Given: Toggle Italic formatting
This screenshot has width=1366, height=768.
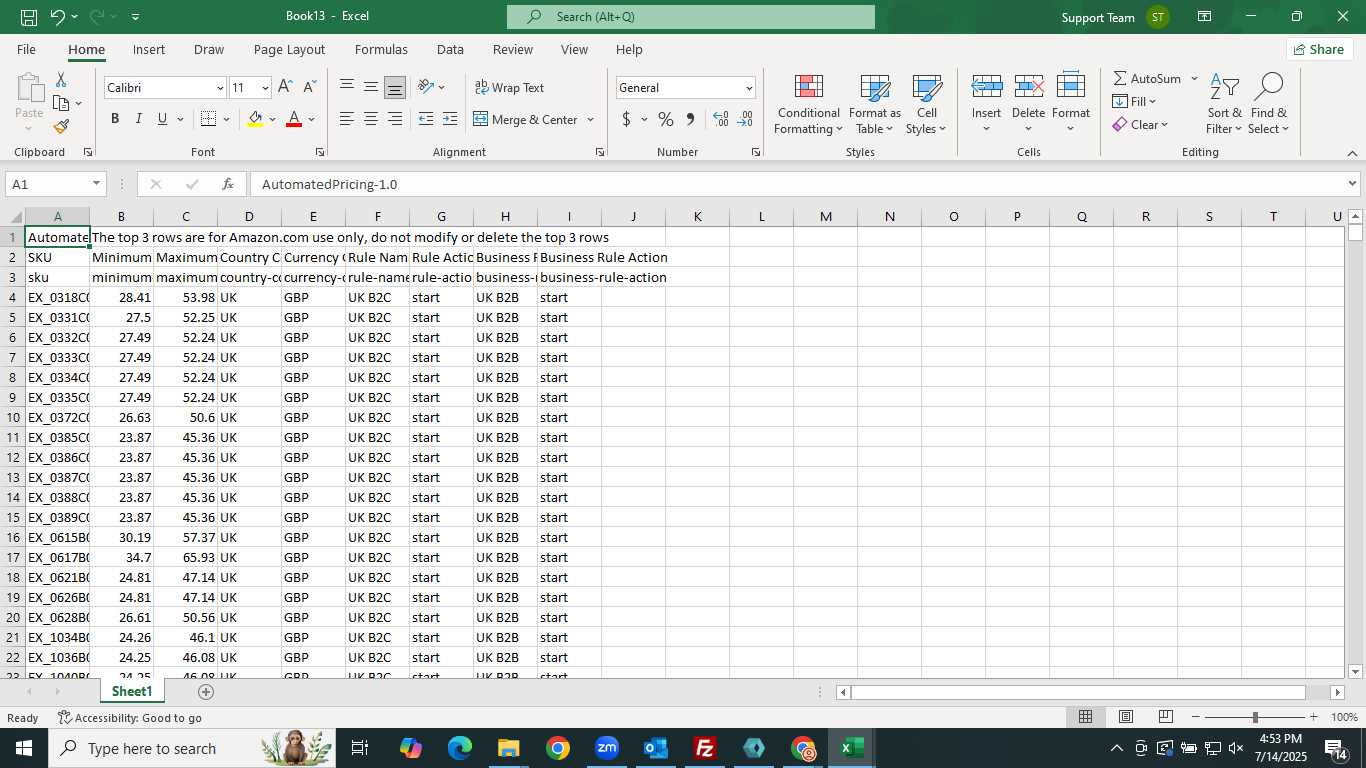Looking at the screenshot, I should click(138, 119).
